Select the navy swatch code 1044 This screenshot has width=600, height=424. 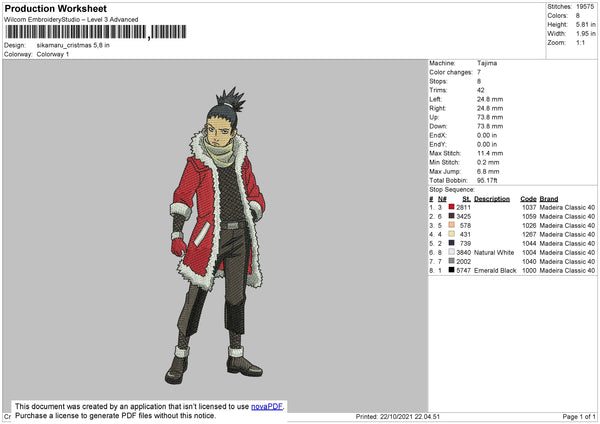[452, 243]
